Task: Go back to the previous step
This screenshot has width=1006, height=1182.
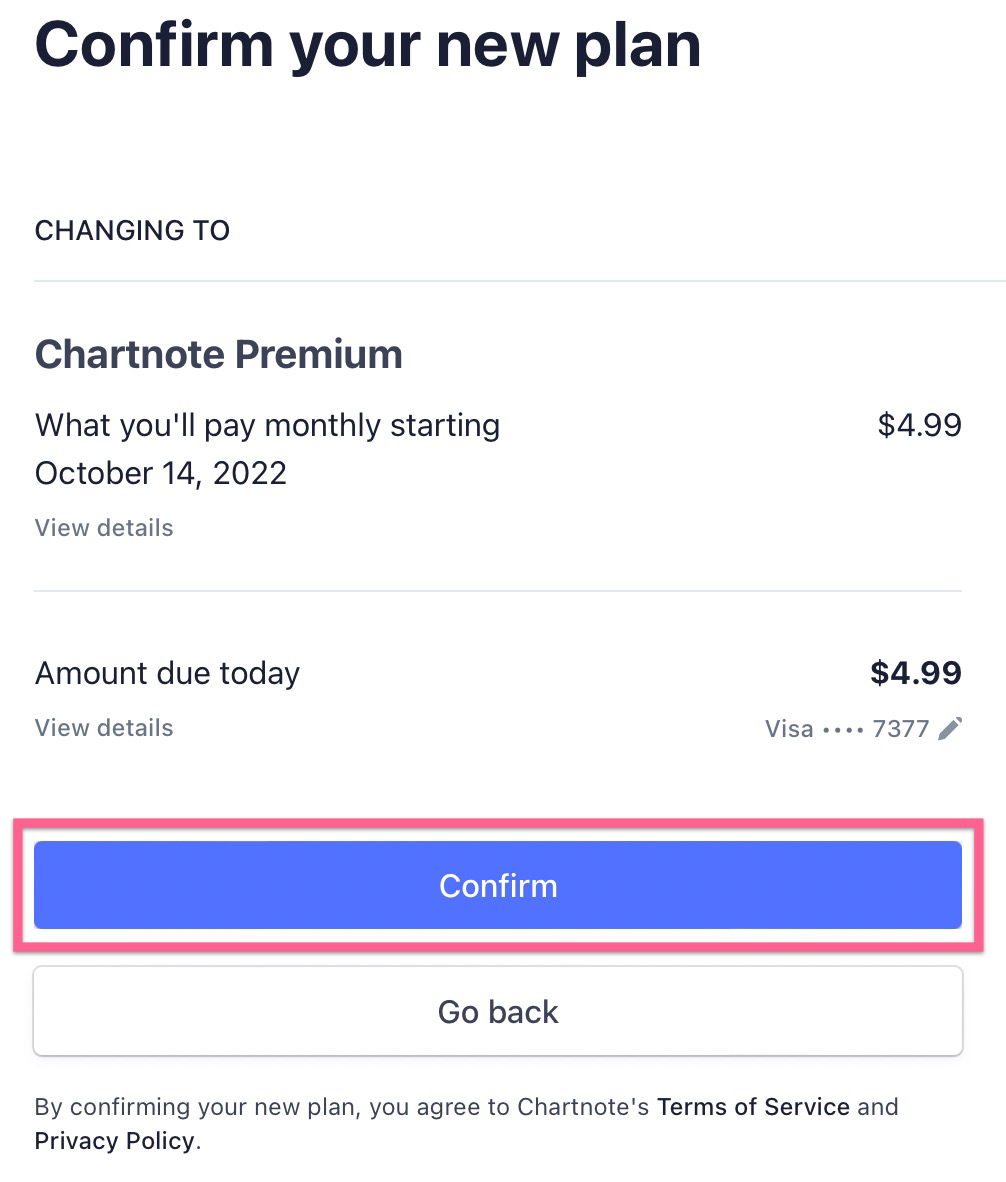Action: [x=498, y=1011]
